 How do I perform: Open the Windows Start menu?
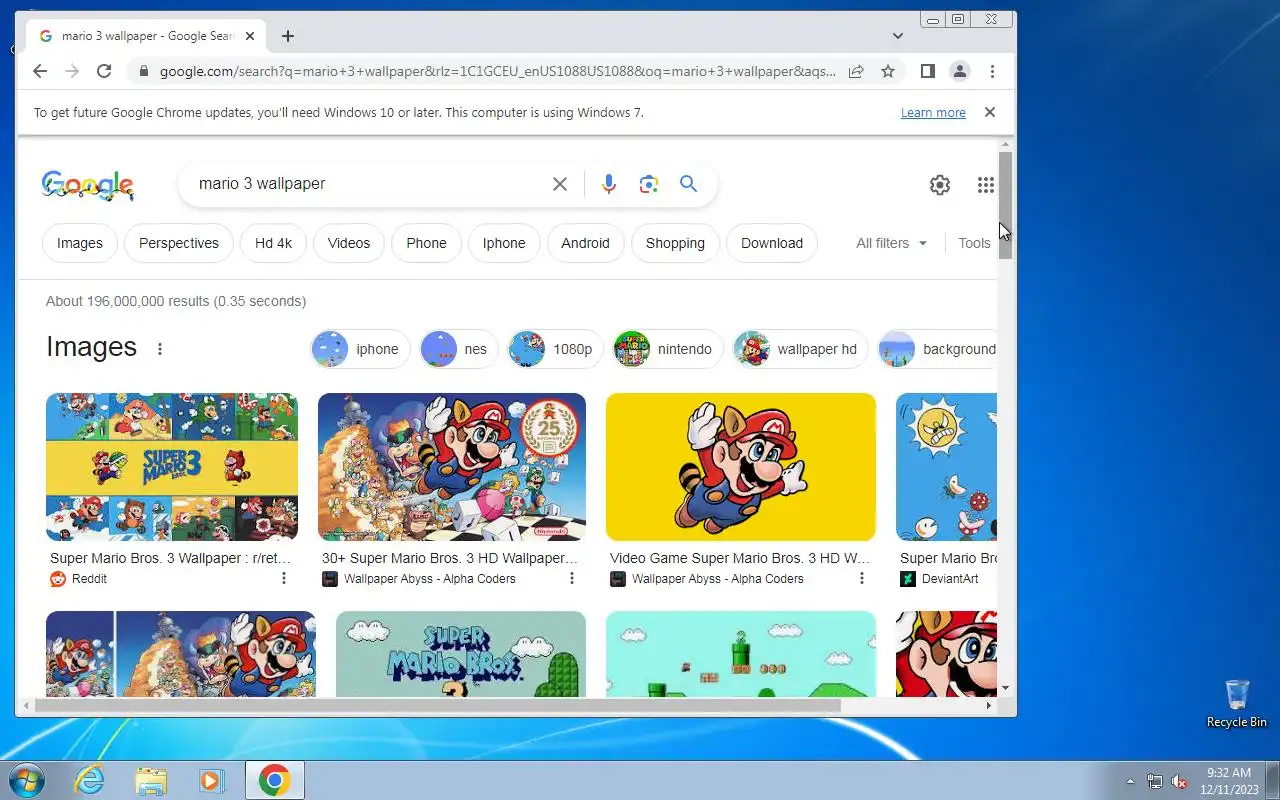click(27, 780)
